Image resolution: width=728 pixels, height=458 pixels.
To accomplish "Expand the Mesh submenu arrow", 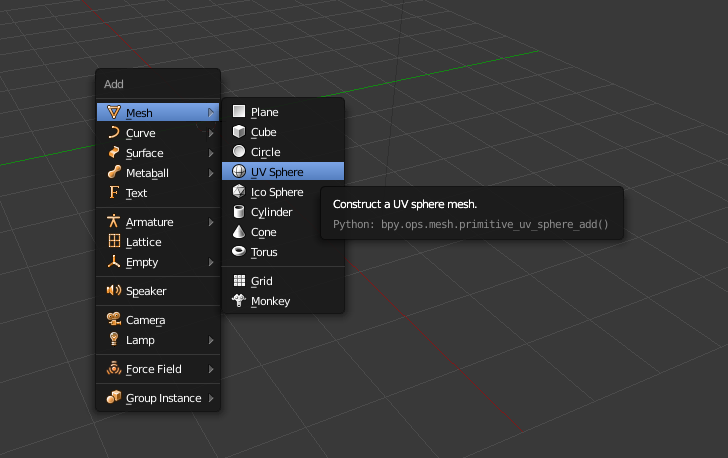I will [211, 112].
